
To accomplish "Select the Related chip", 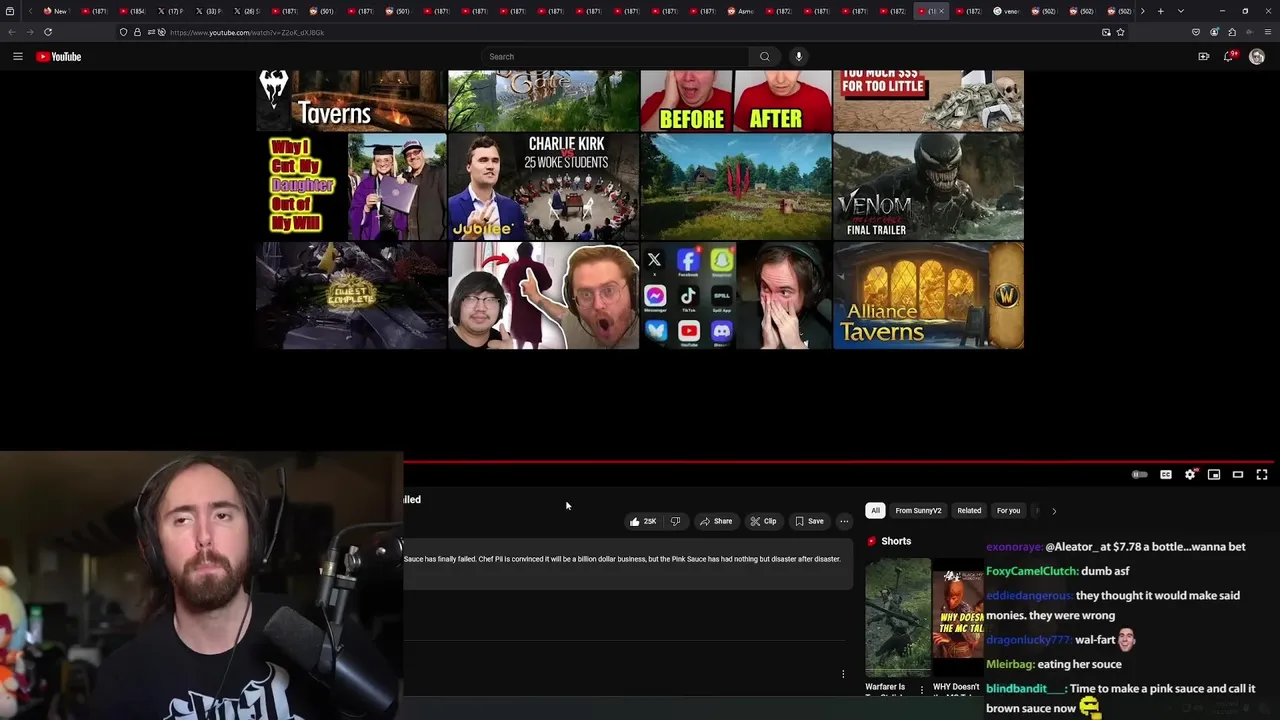I will [x=969, y=511].
